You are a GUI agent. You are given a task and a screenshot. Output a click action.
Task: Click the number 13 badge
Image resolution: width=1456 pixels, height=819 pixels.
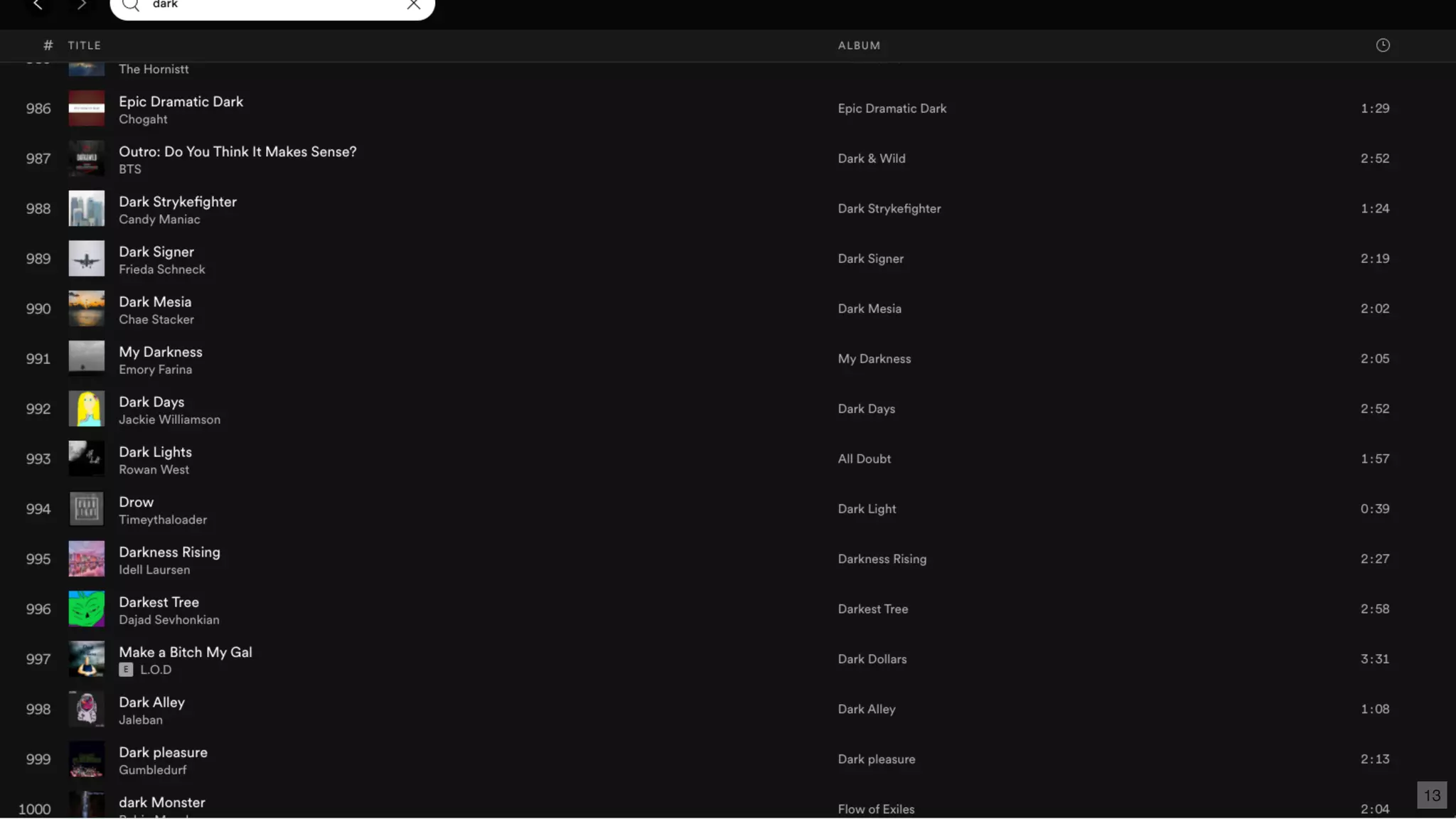pos(1431,795)
